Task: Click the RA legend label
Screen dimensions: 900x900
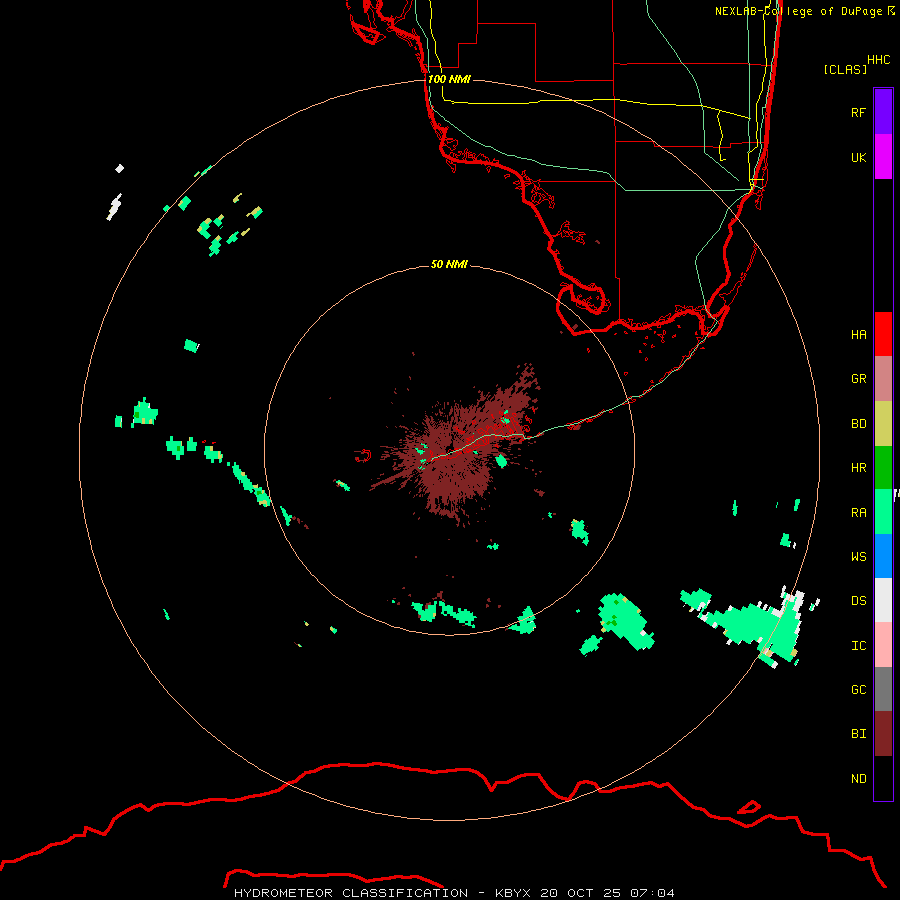Action: pos(858,513)
